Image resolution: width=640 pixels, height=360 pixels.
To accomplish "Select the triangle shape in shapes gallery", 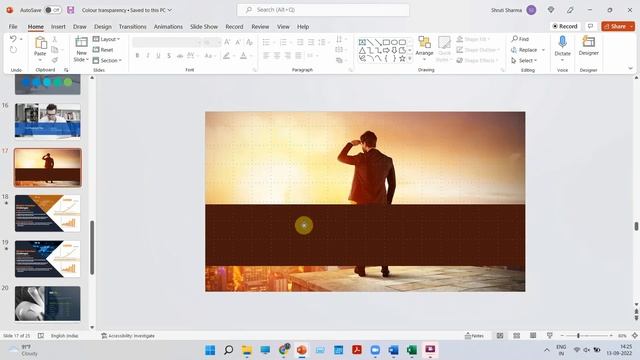I will tap(362, 50).
